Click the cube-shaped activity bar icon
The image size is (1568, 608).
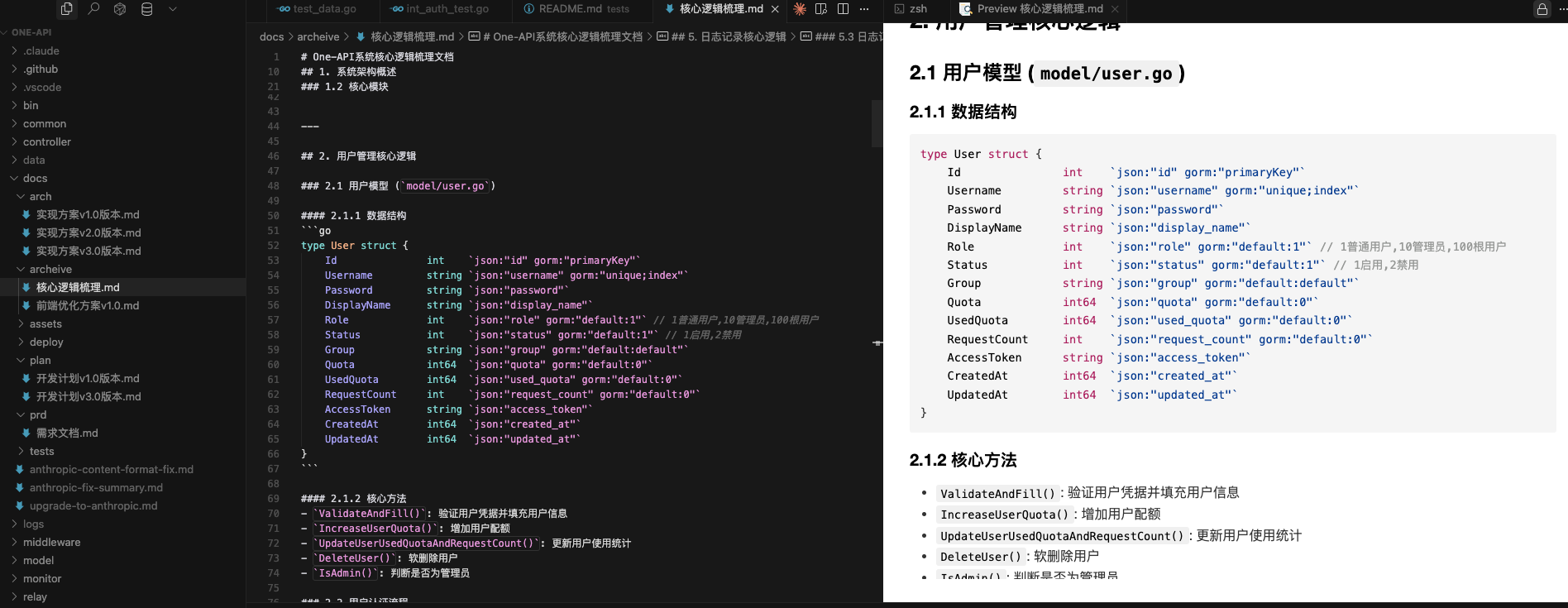point(120,9)
